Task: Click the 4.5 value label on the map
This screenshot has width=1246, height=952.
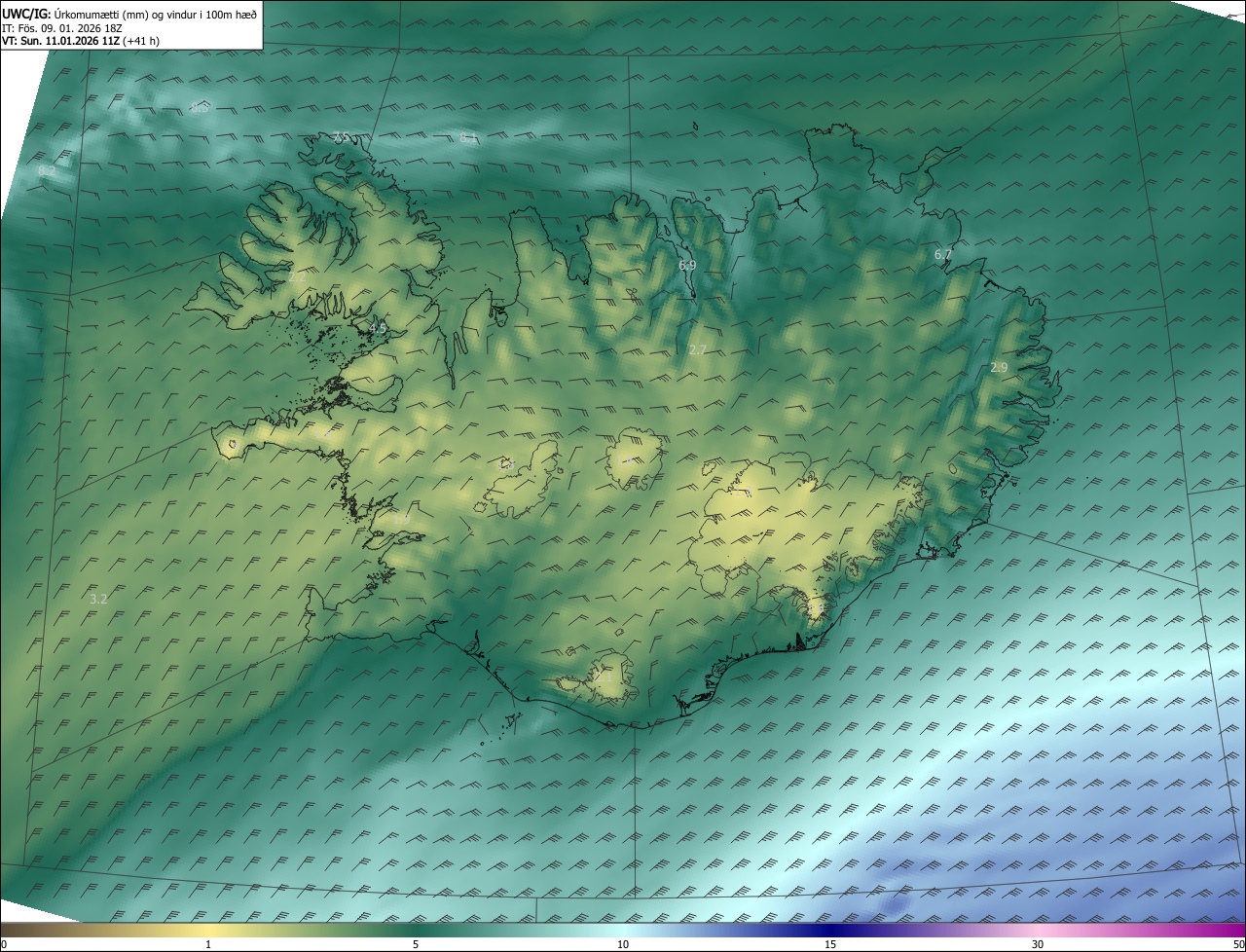Action: tap(379, 329)
